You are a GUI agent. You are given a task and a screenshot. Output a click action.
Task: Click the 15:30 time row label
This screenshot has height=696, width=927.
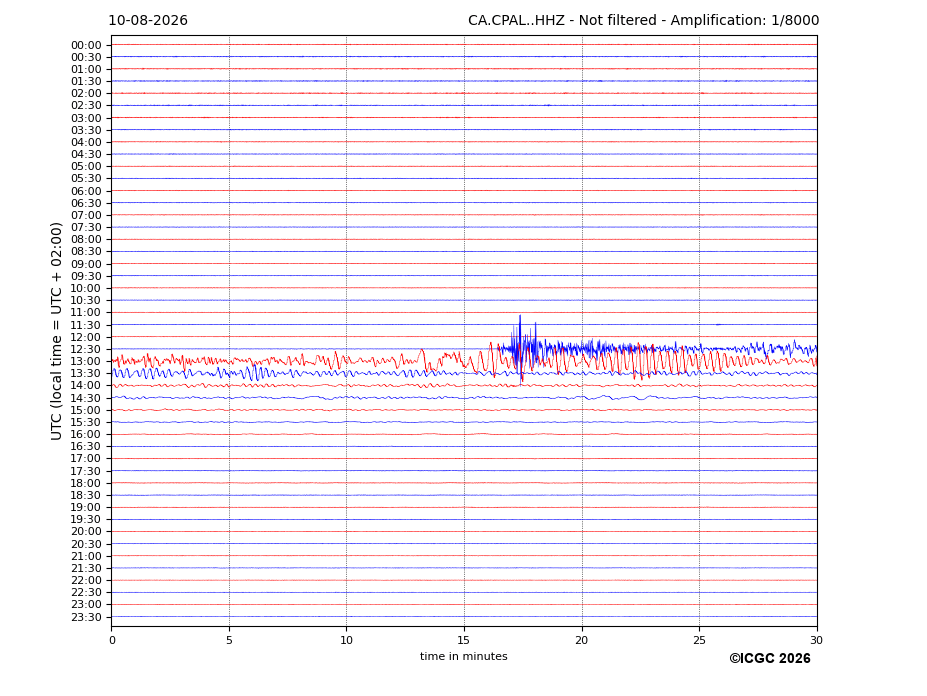tap(86, 423)
